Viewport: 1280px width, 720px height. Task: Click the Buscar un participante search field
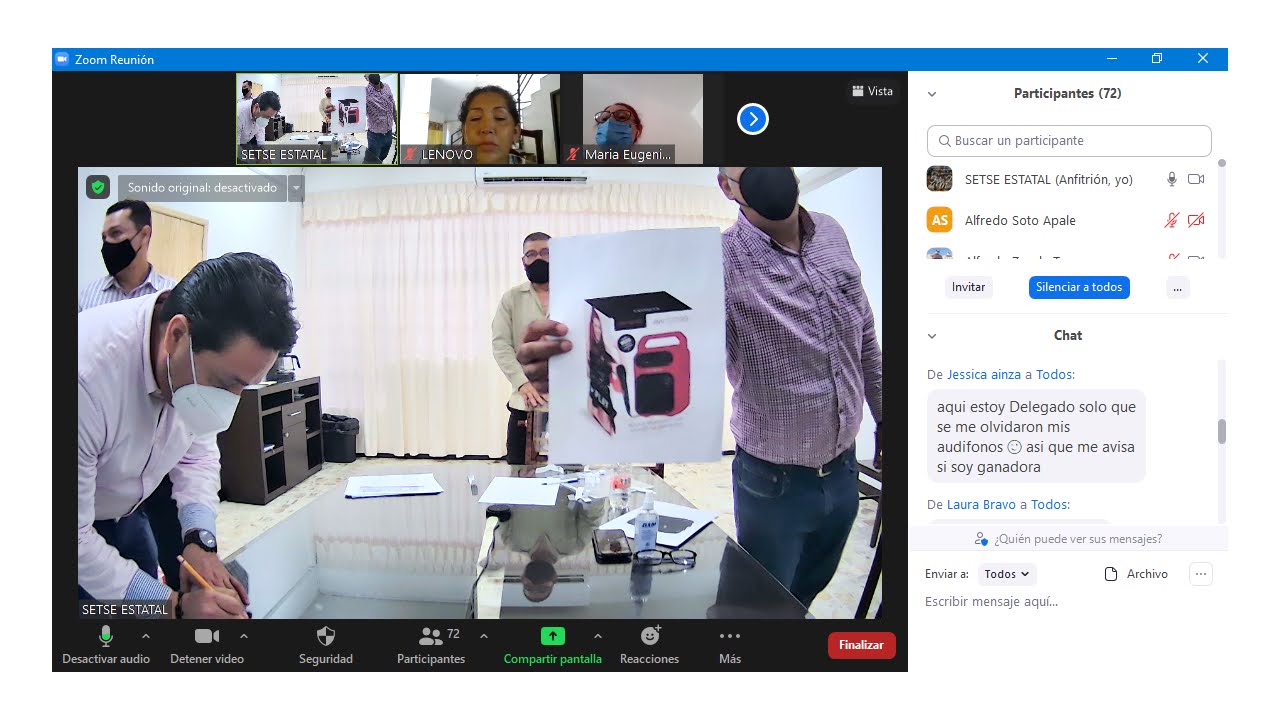(x=1069, y=141)
